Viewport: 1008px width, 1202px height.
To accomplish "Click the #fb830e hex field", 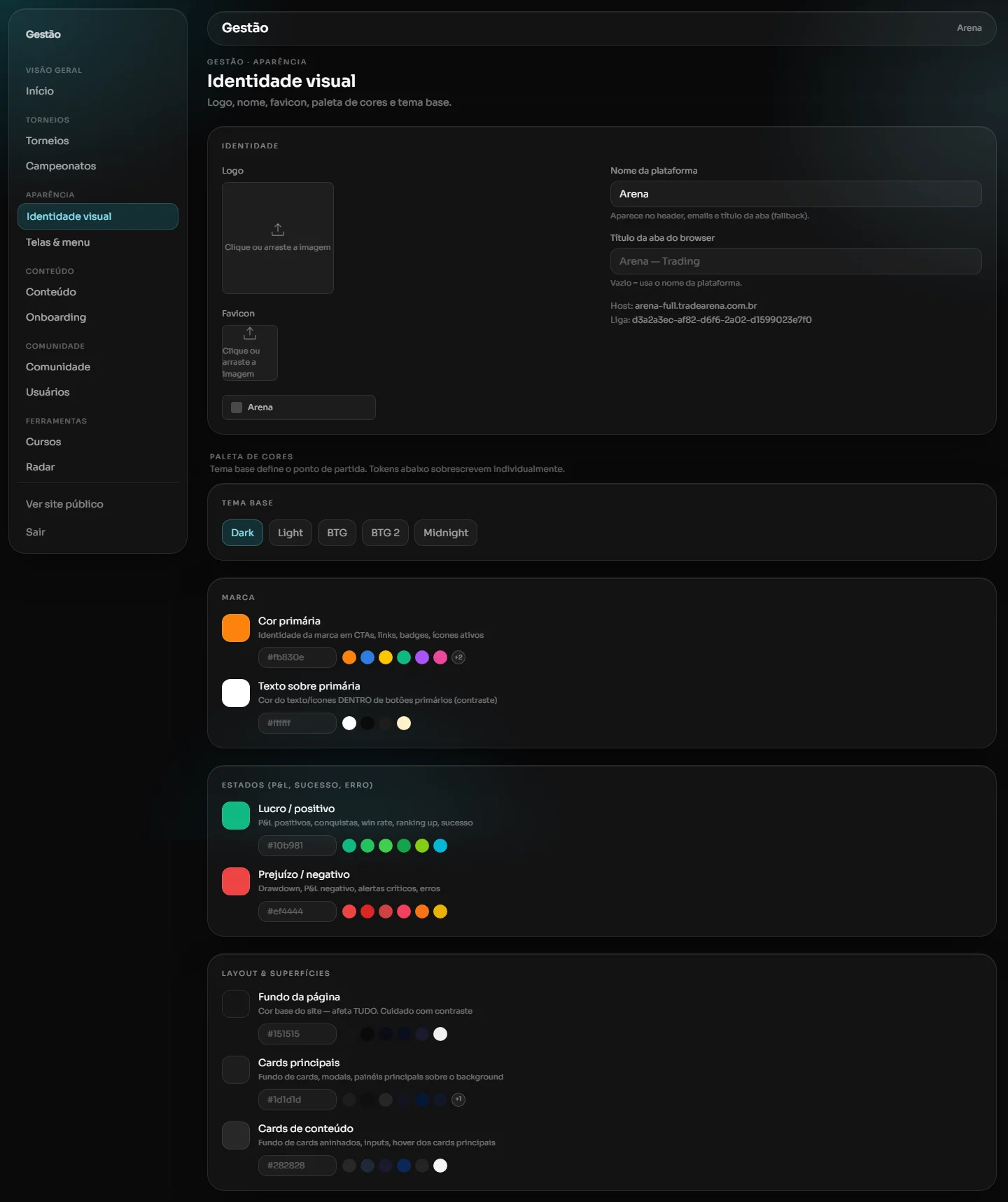I will [x=297, y=657].
